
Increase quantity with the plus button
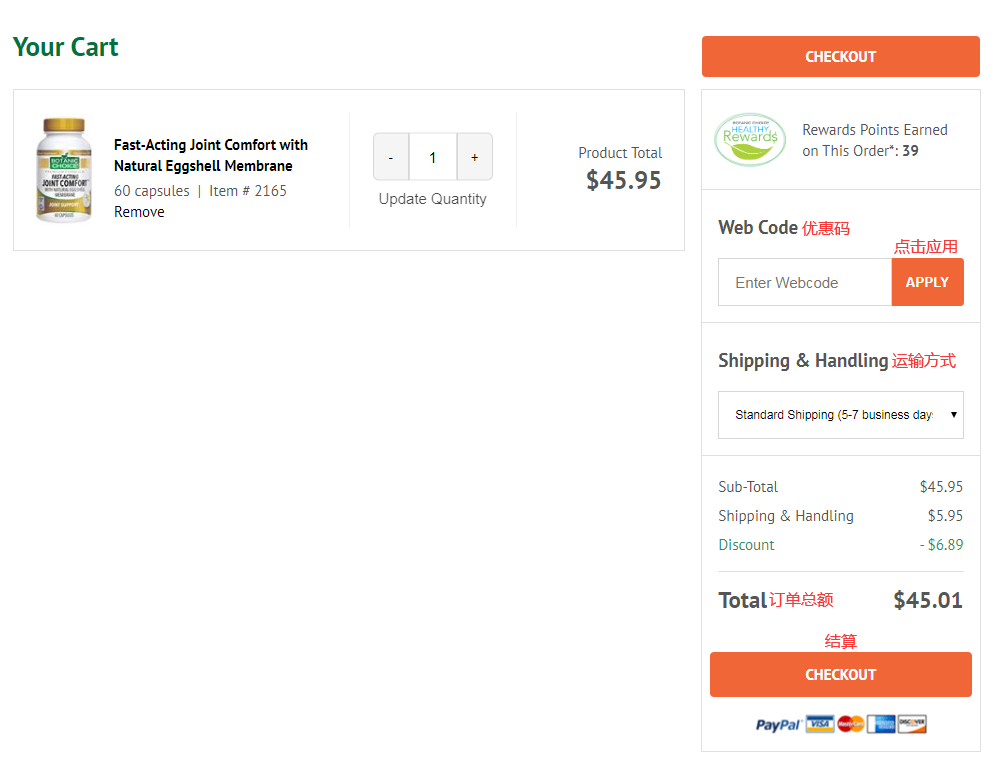[x=474, y=157]
